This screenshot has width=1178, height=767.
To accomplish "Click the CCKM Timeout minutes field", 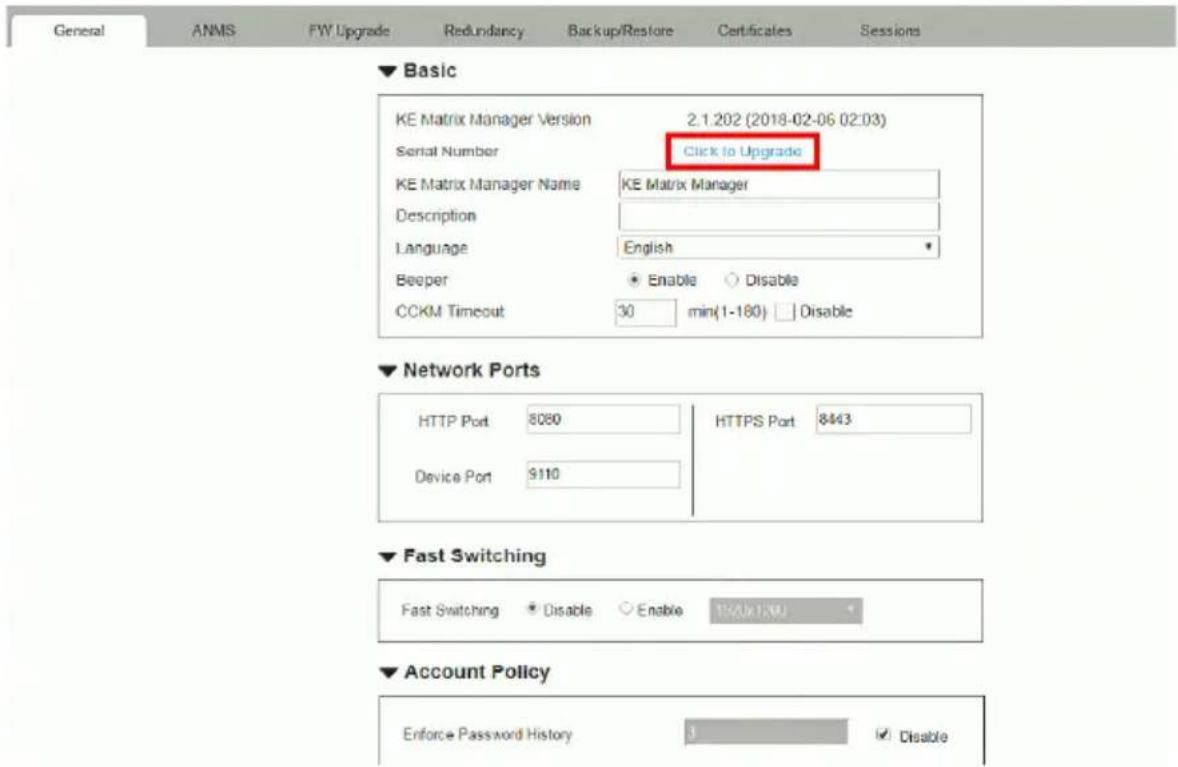I will pos(645,313).
